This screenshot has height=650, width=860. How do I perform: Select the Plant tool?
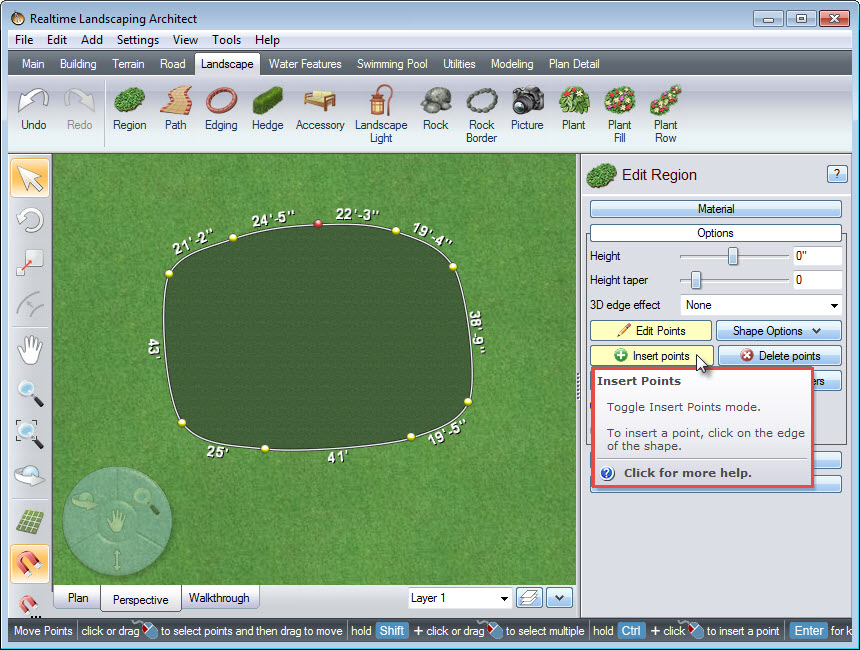574,109
